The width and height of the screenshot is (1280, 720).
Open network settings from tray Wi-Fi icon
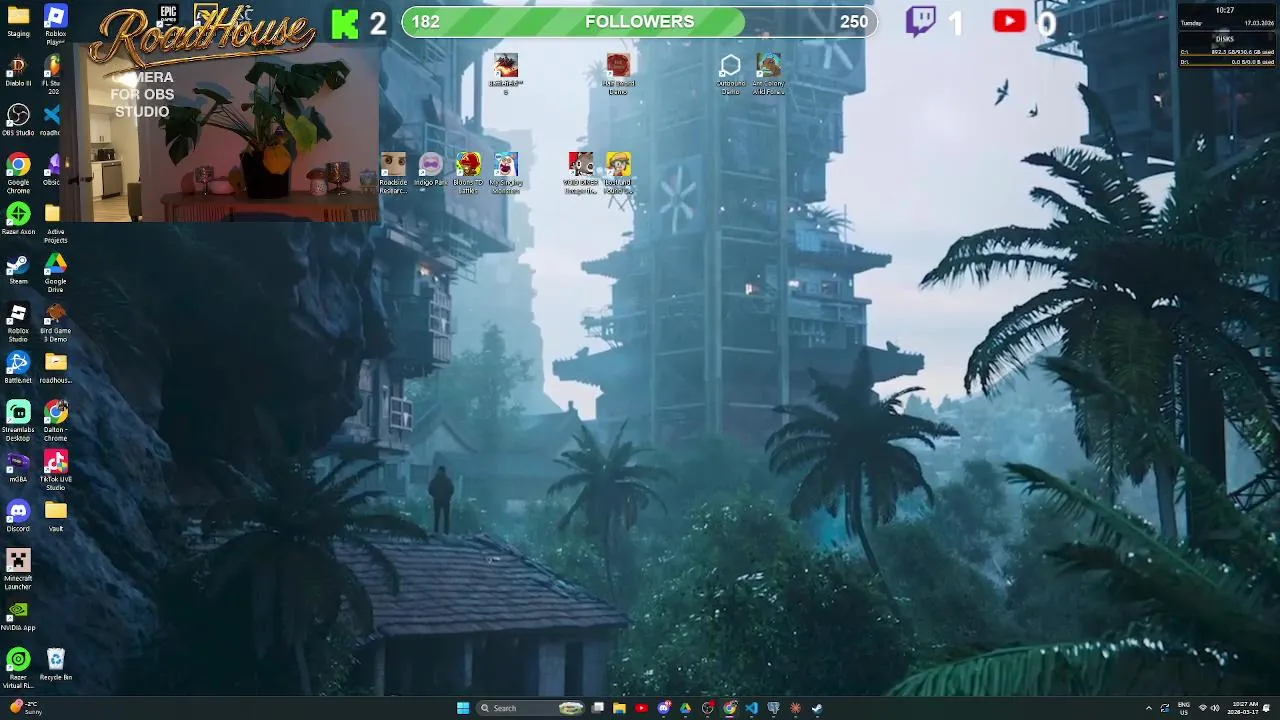coord(1203,708)
